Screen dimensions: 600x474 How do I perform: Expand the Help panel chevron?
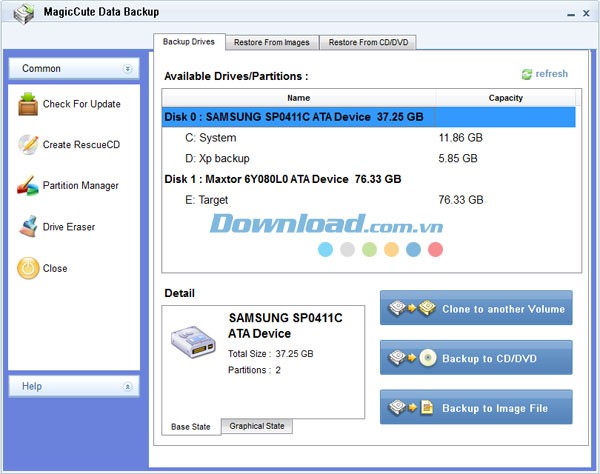tap(127, 387)
